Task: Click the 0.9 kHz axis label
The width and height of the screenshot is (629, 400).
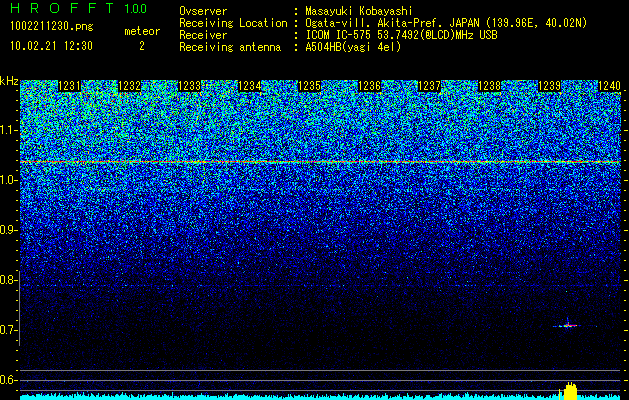Action: pos(9,230)
